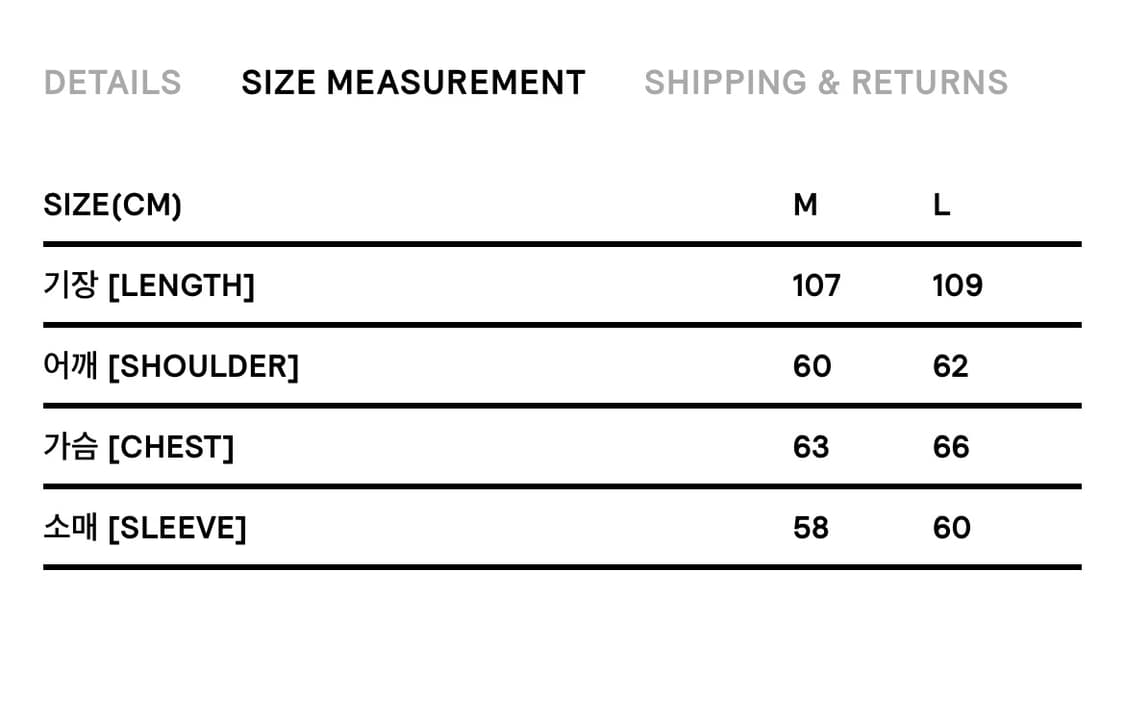Select the M shoulder value 60

tap(812, 367)
